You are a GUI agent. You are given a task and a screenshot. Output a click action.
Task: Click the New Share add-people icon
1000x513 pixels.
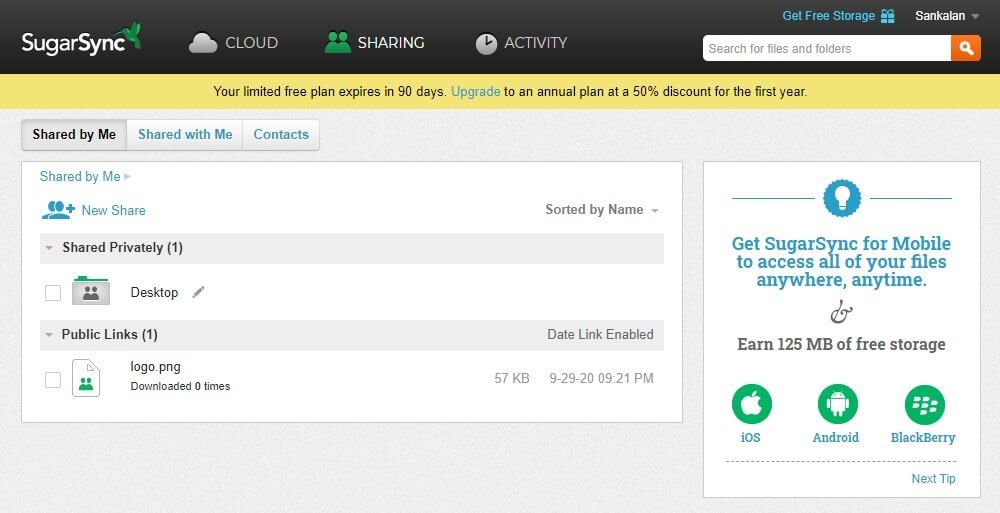58,210
